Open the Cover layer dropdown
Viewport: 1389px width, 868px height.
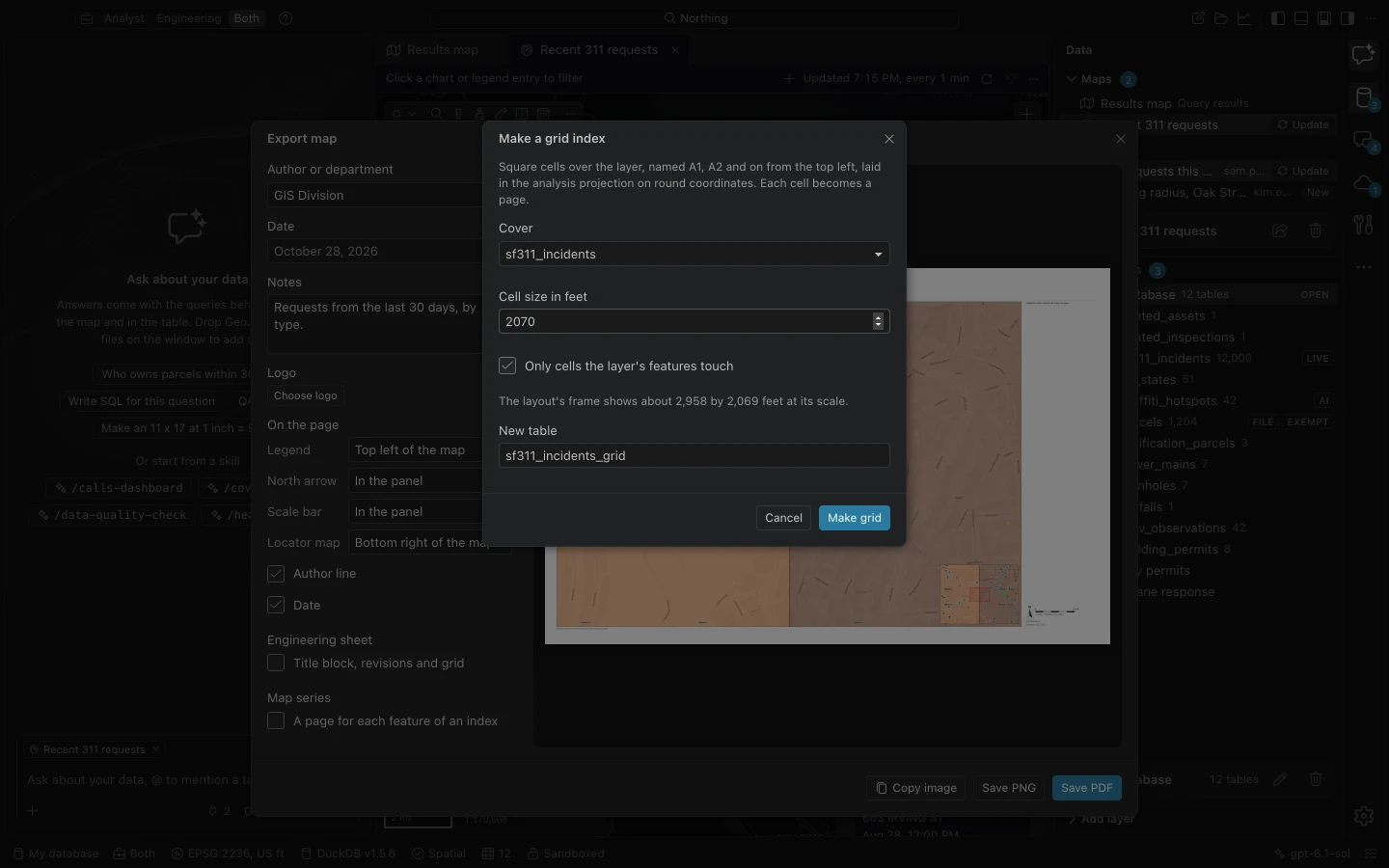coord(694,254)
